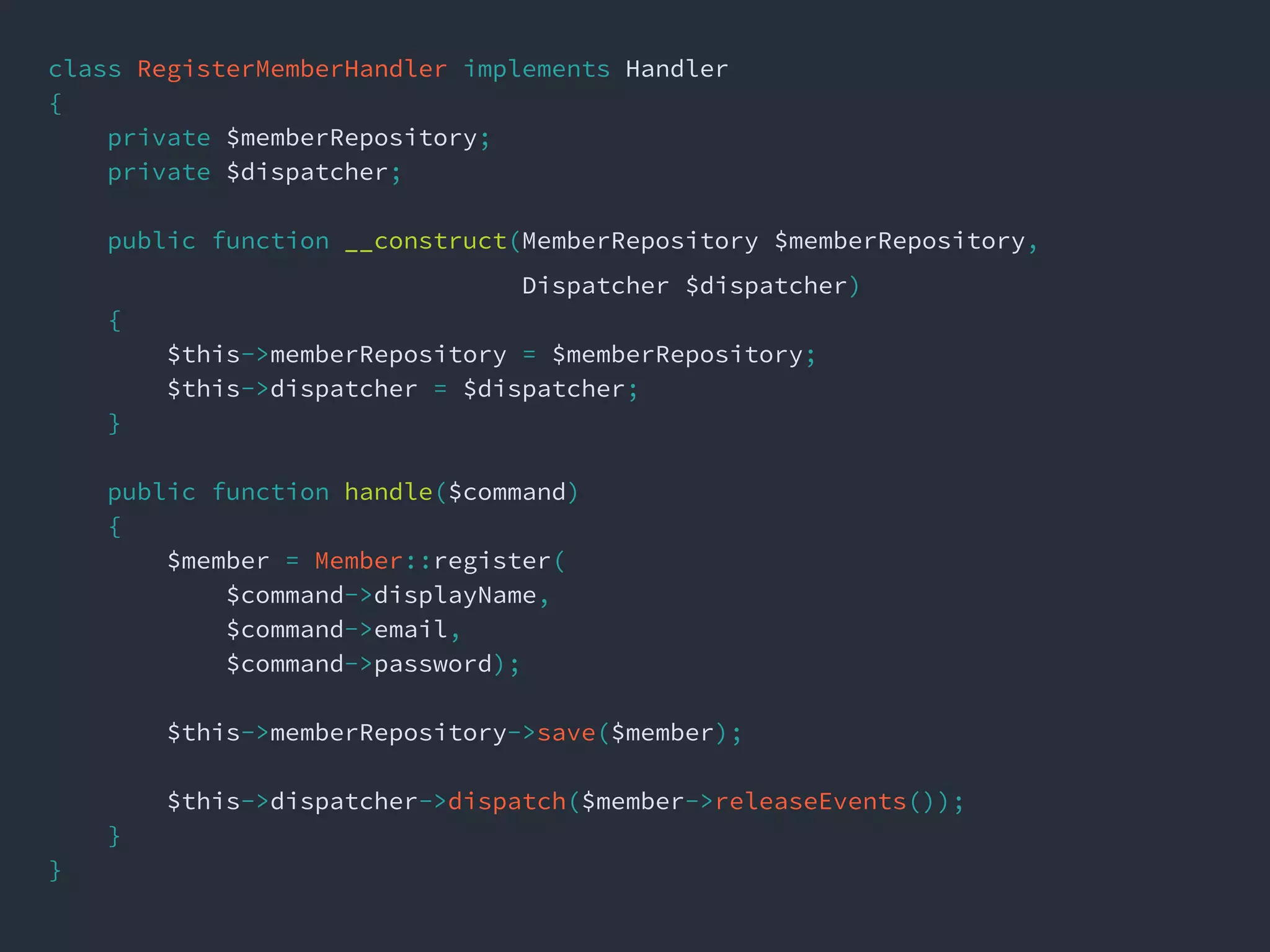Click the releaseEvents method call
This screenshot has width=1270, height=952.
[810, 802]
